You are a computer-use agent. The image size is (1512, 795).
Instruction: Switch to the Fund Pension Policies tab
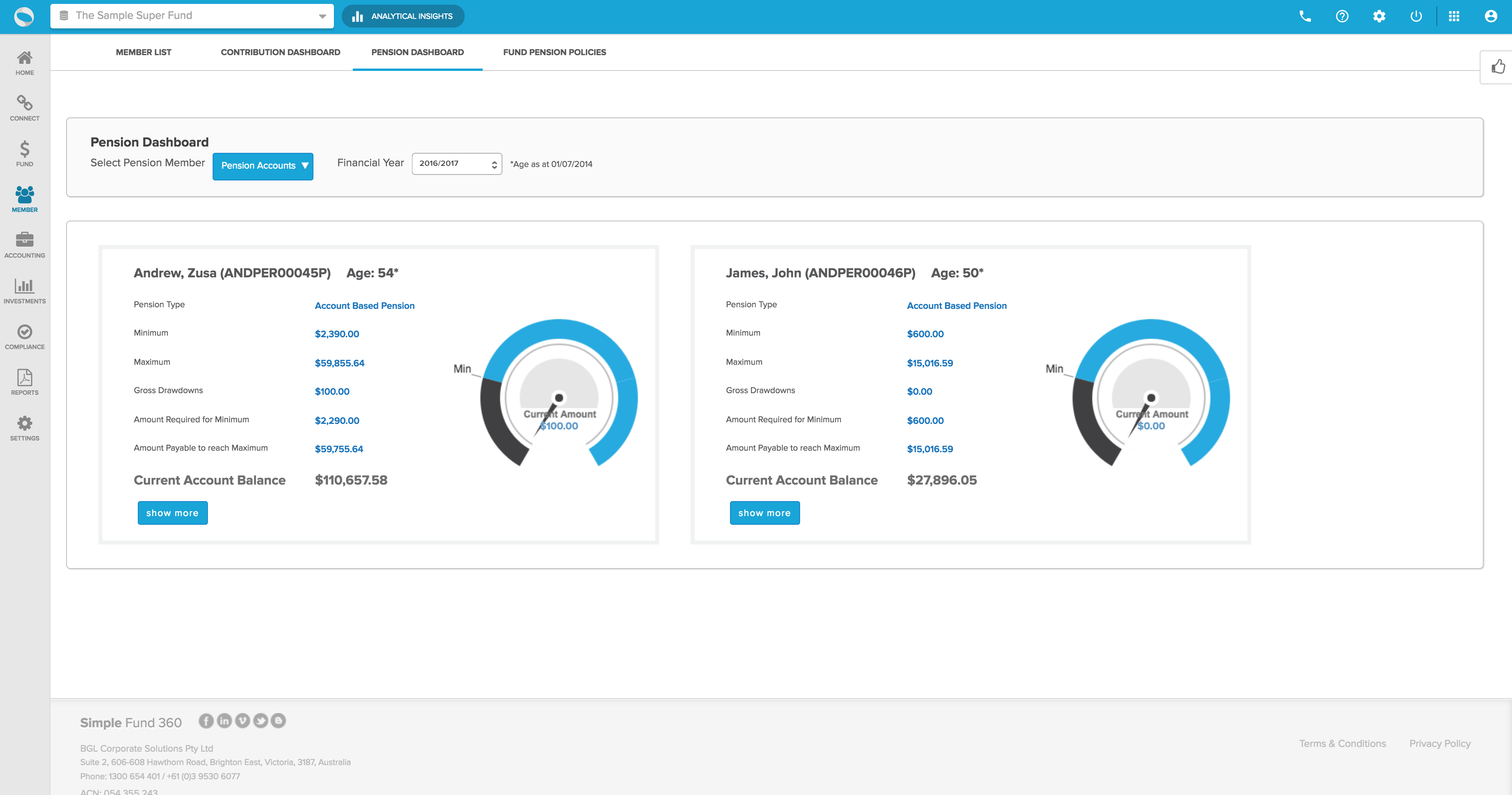pos(554,52)
